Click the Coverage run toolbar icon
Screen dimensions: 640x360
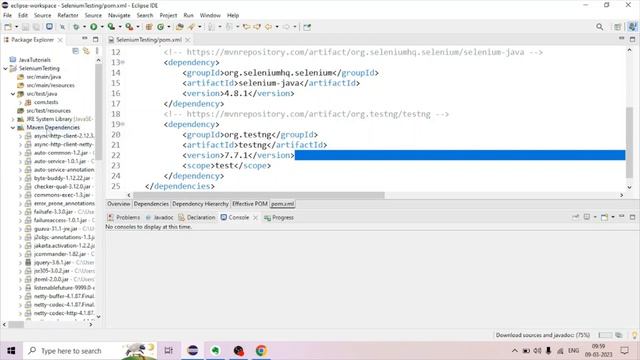pyautogui.click(x=111, y=27)
